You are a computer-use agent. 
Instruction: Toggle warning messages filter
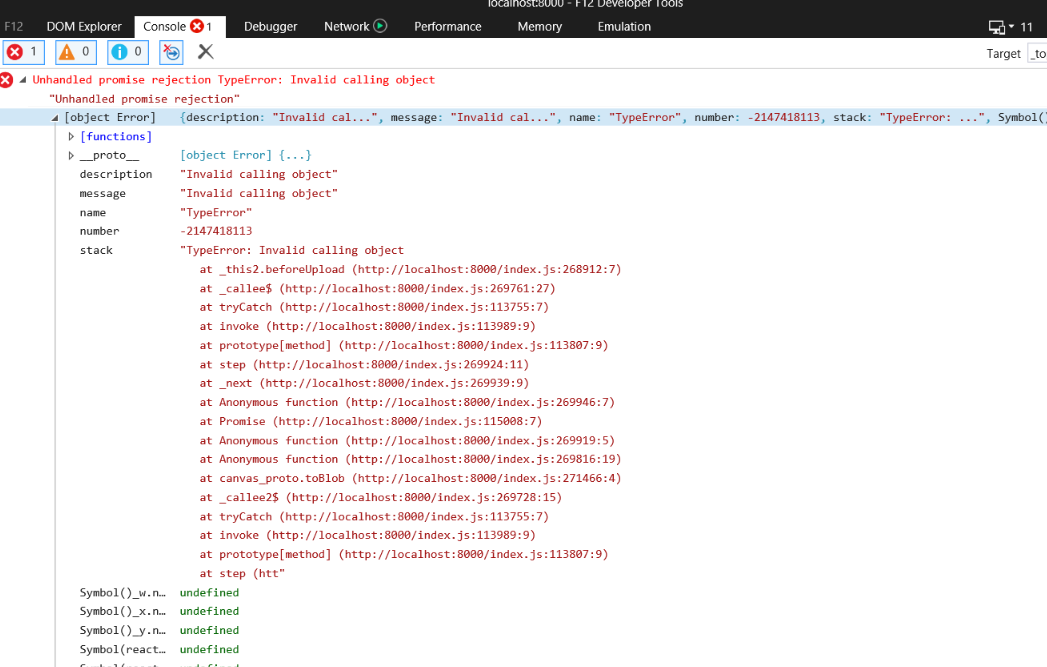point(74,51)
